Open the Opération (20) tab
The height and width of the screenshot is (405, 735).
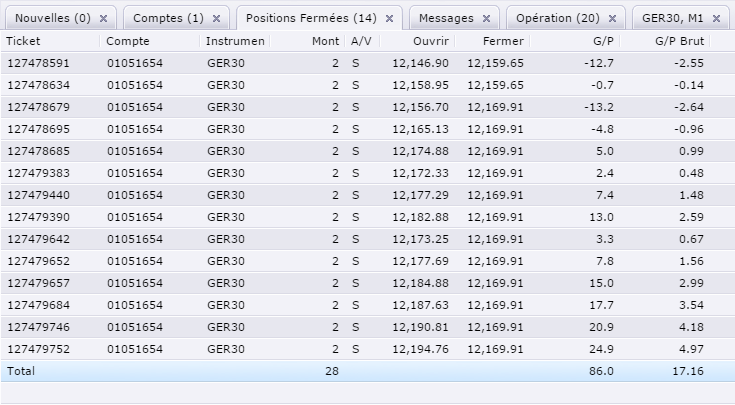[x=557, y=19]
